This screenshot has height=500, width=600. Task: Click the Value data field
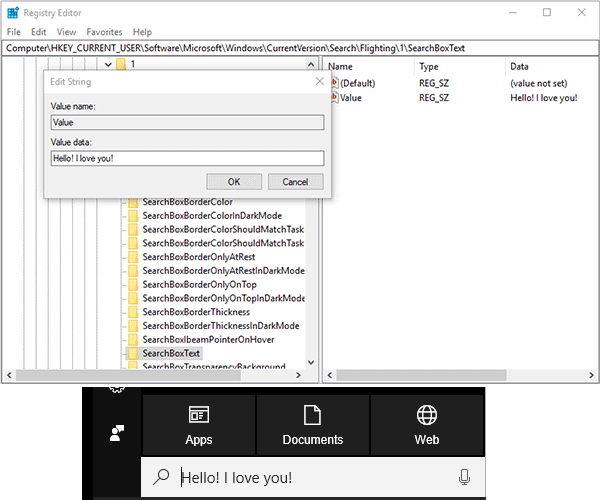188,158
